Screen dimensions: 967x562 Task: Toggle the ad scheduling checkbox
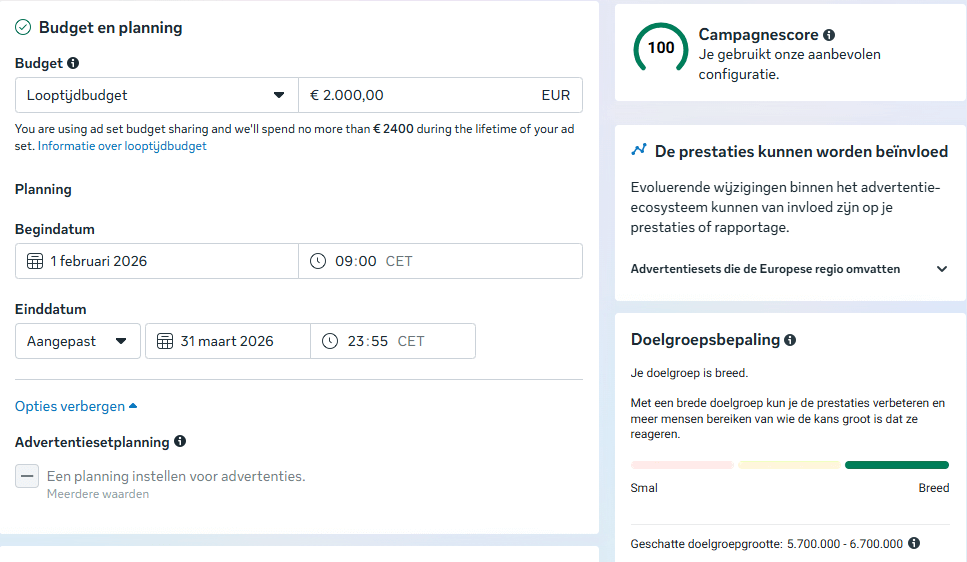[x=27, y=477]
